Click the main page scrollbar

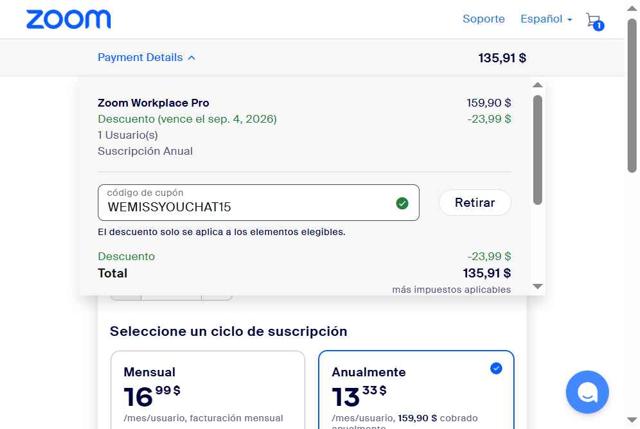click(632, 90)
